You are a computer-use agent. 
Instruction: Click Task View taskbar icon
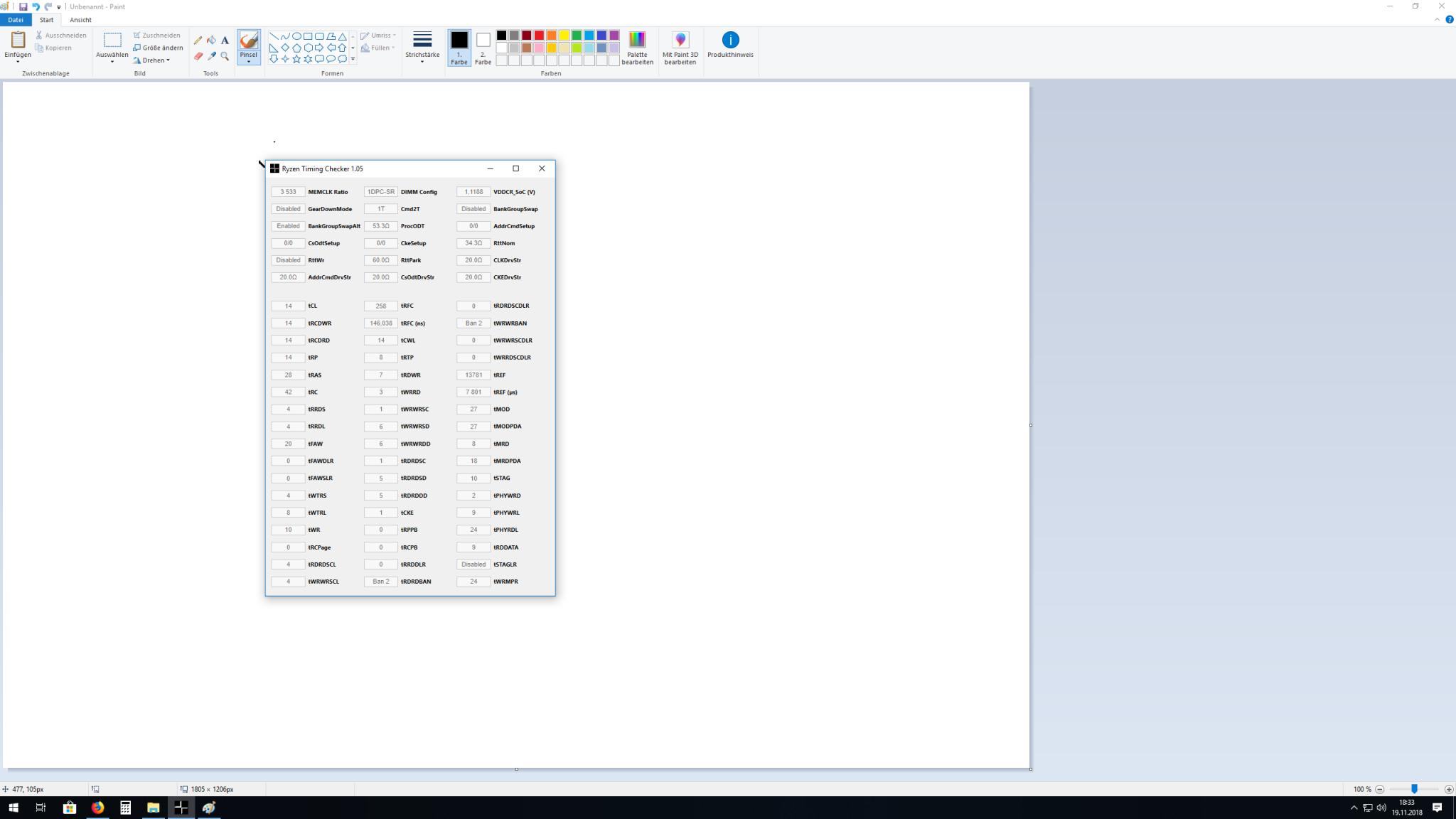click(x=41, y=808)
